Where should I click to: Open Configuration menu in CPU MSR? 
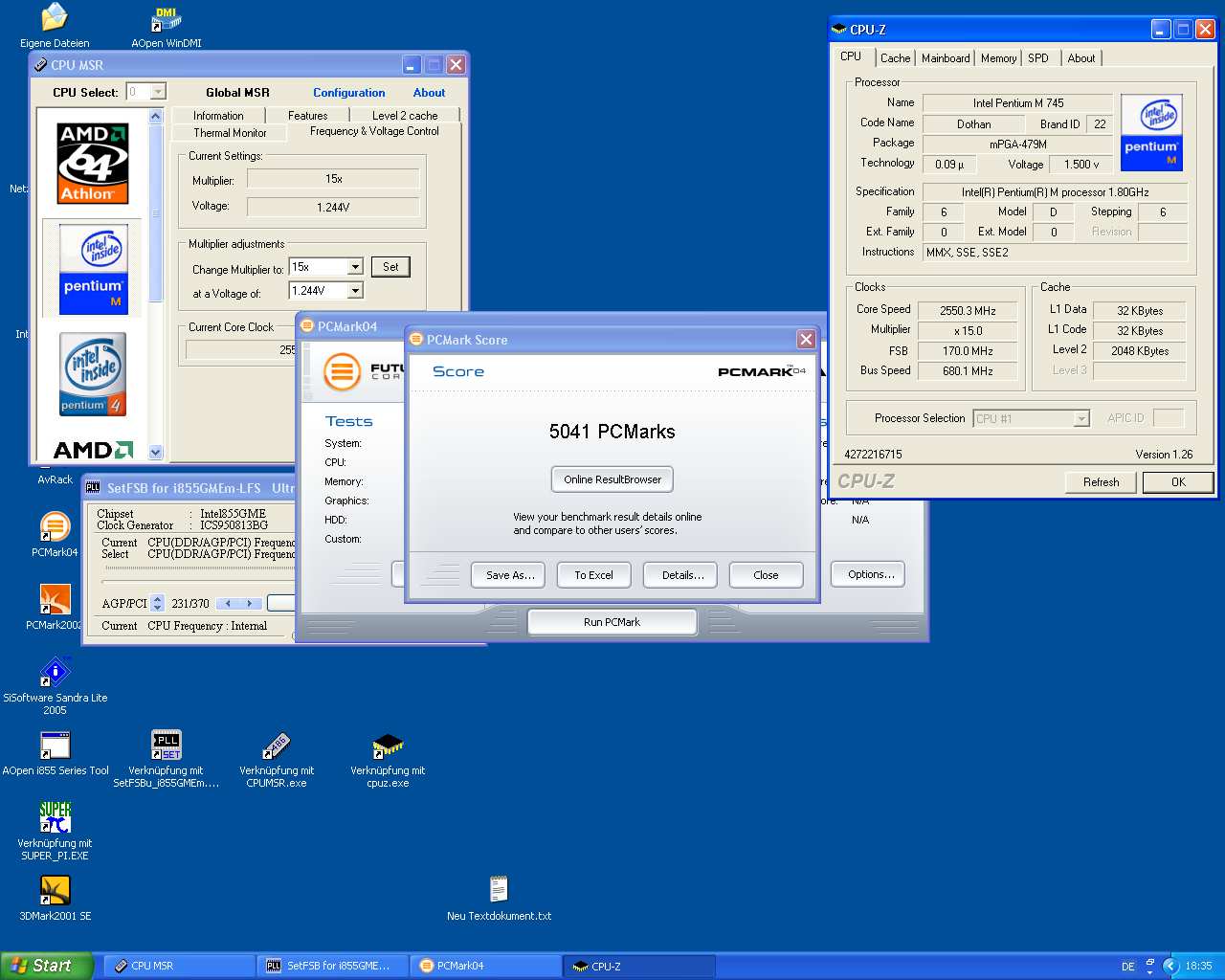click(x=349, y=93)
